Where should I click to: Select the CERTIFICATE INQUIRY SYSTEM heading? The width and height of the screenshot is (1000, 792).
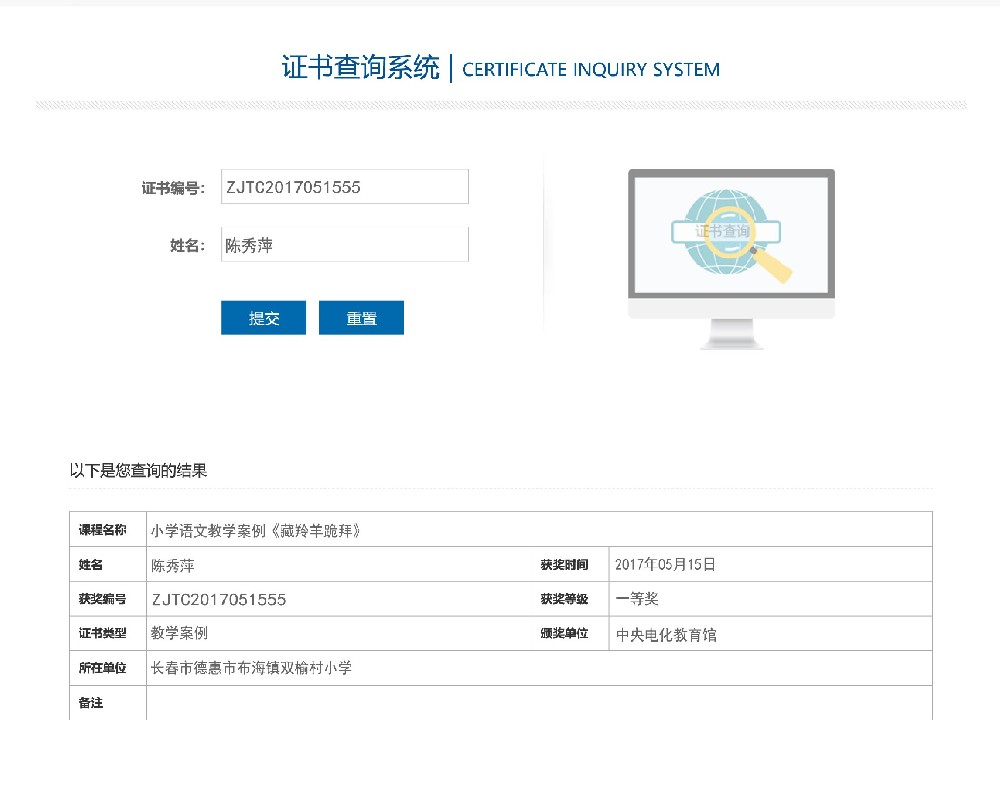[591, 70]
